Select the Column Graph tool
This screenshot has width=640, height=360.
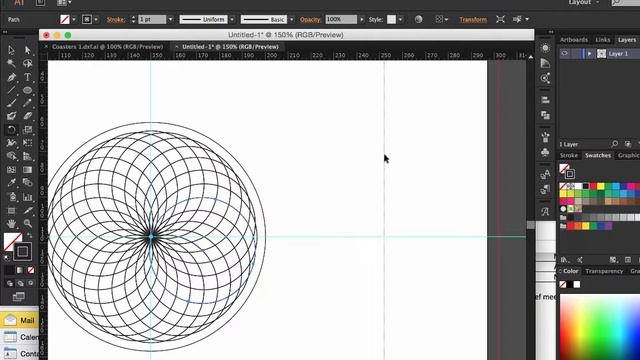[x=27, y=197]
